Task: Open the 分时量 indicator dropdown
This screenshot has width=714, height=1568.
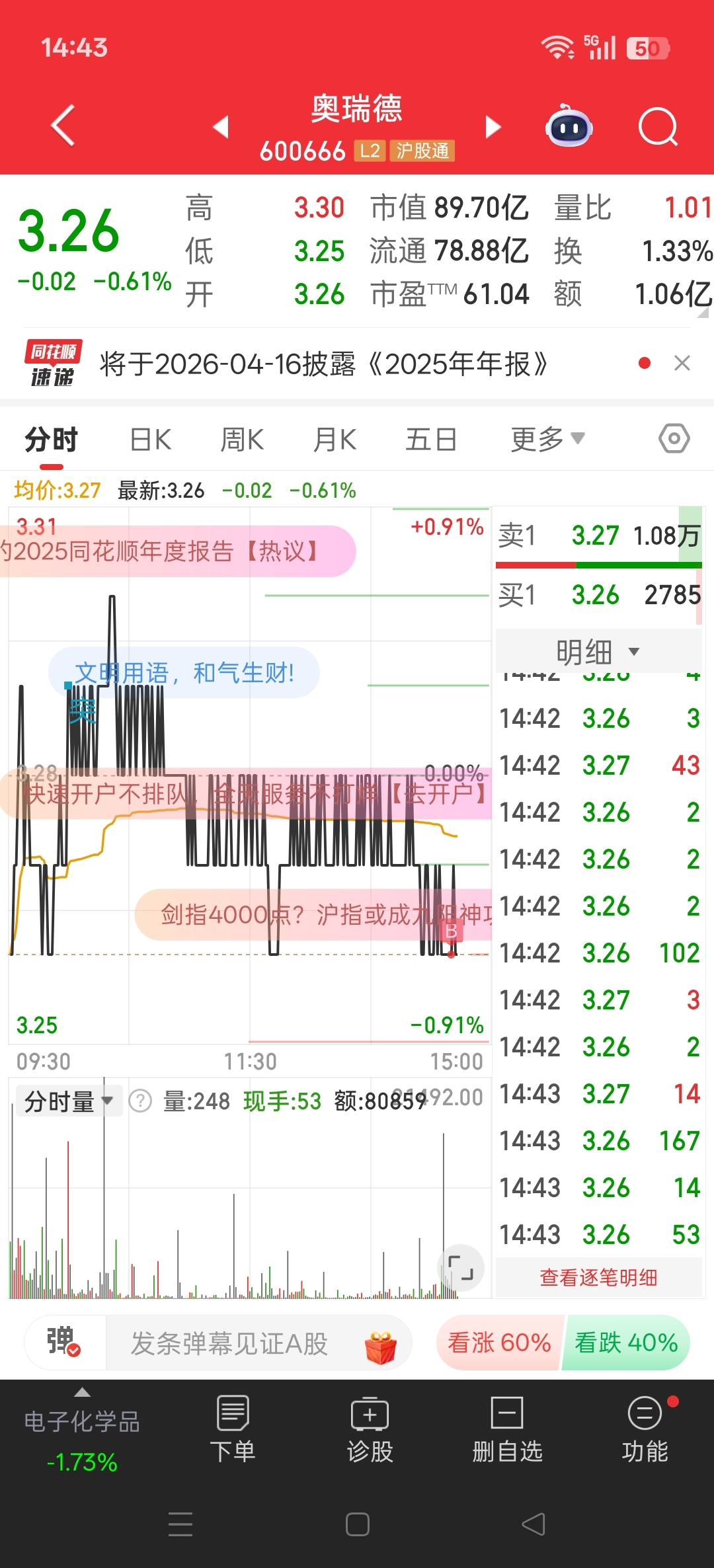Action: [x=69, y=1101]
